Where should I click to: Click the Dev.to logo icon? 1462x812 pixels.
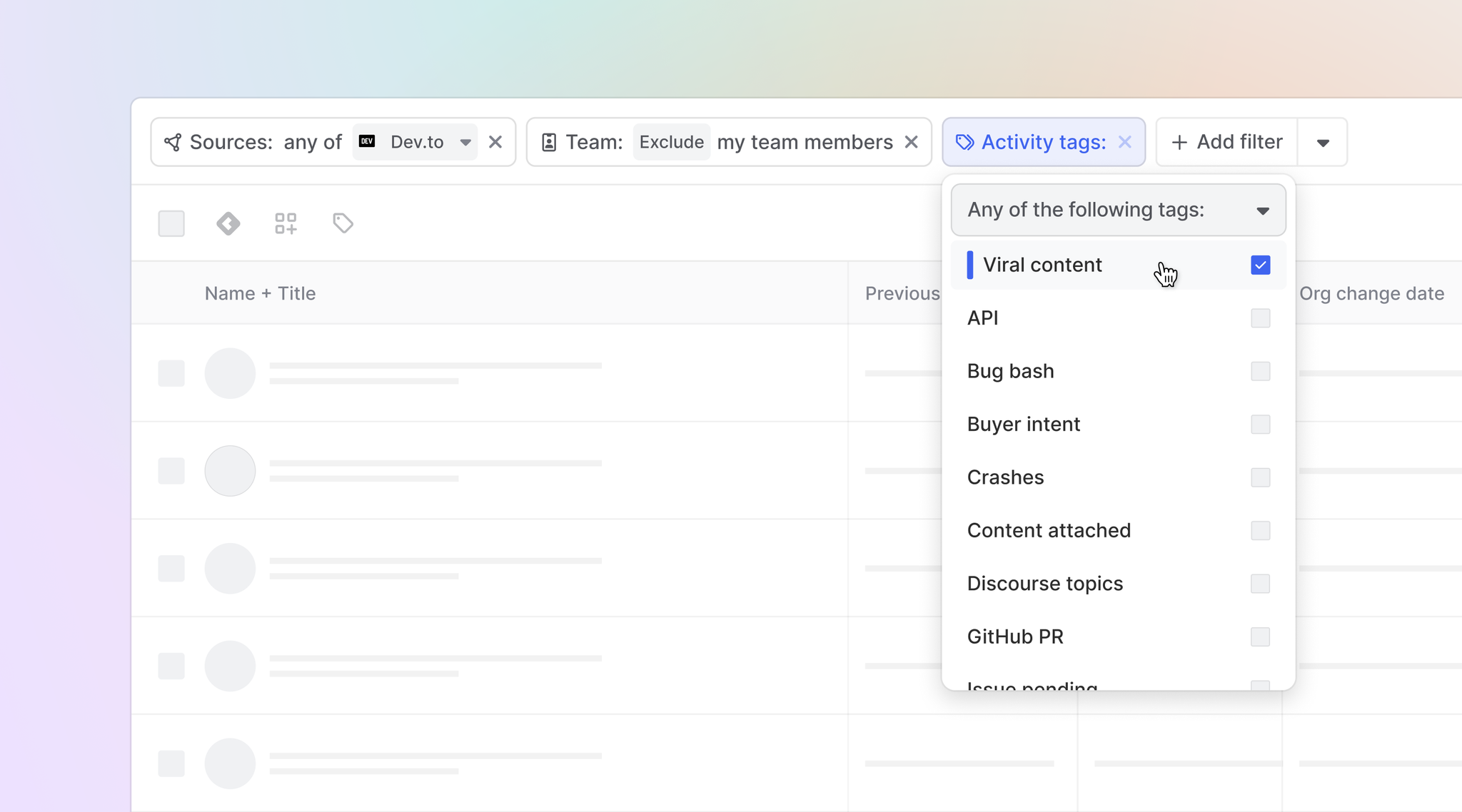(x=367, y=141)
